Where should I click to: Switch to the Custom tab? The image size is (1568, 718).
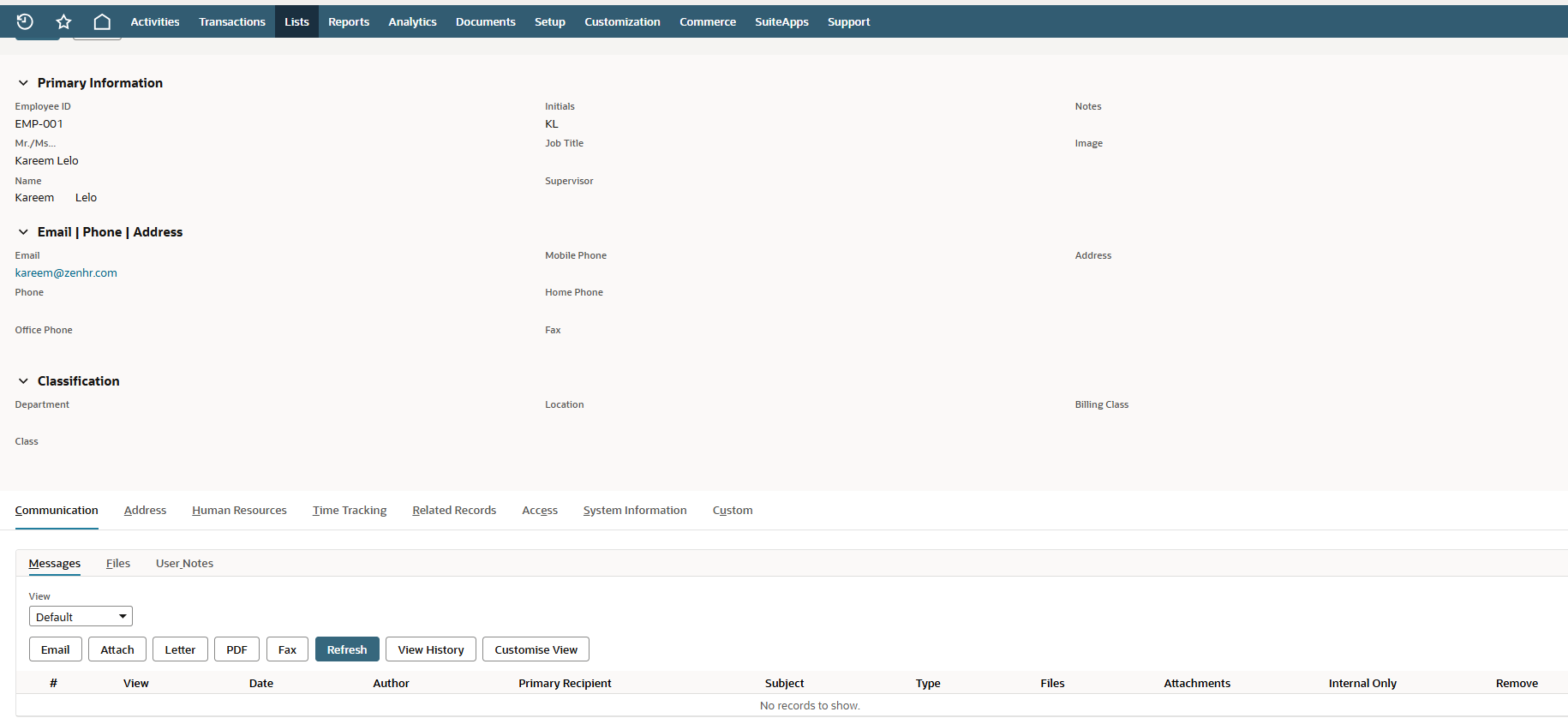(733, 511)
